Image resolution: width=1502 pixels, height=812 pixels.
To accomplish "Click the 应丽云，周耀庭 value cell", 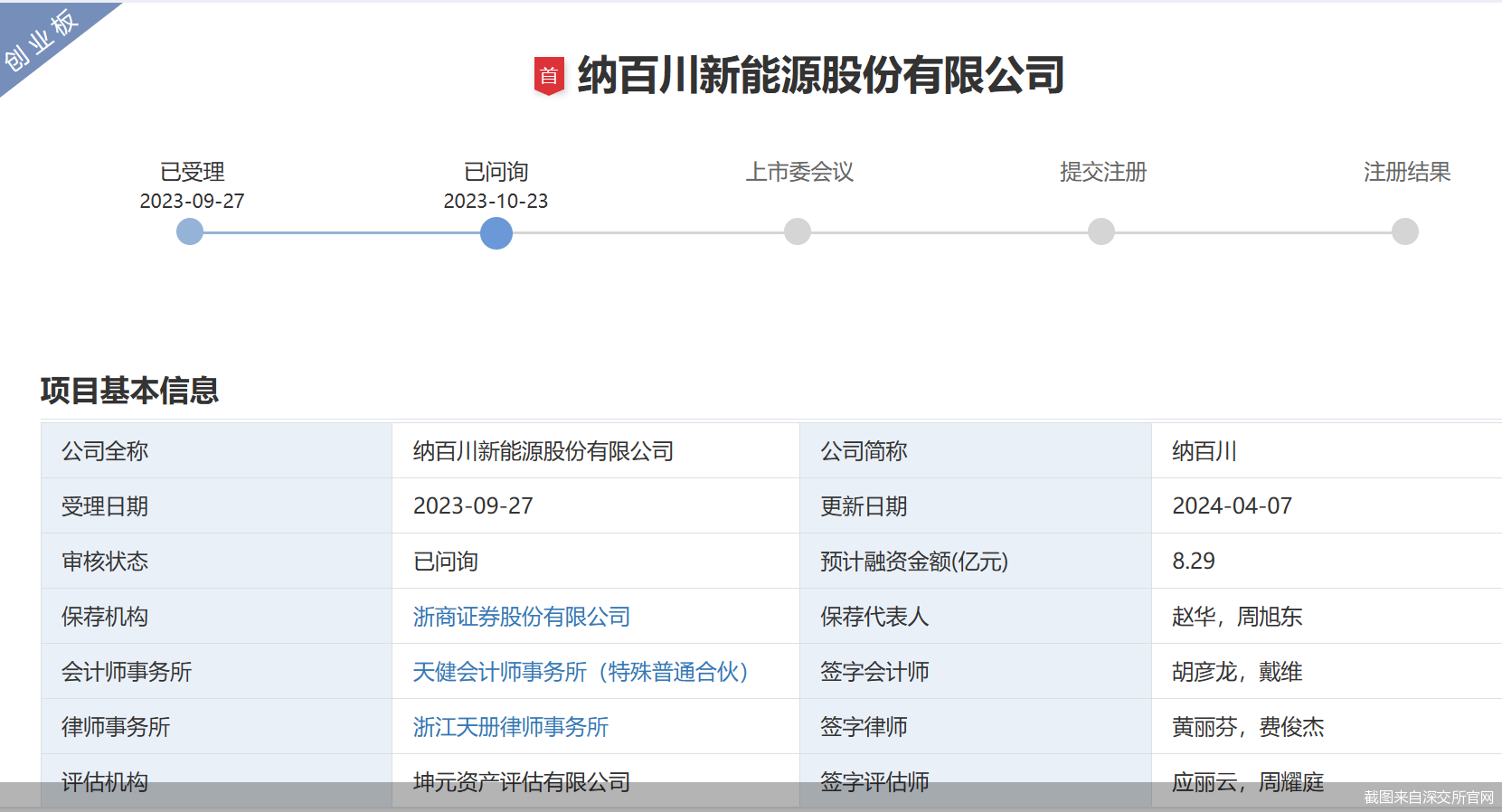I will coord(1327,781).
